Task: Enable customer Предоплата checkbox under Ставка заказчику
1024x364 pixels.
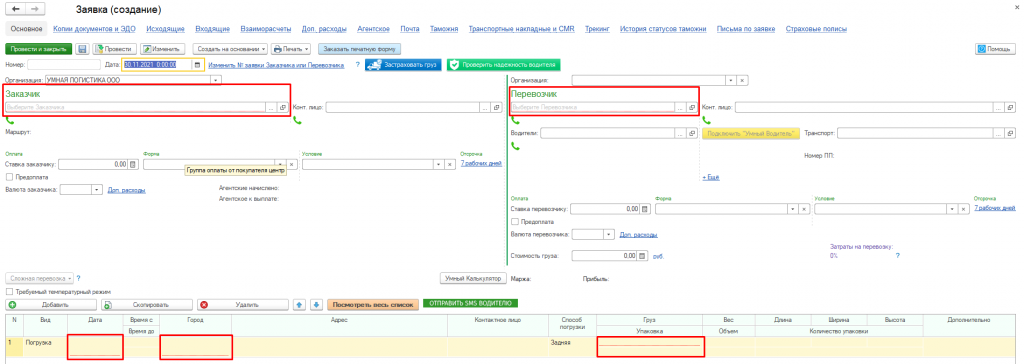Action: click(x=9, y=177)
